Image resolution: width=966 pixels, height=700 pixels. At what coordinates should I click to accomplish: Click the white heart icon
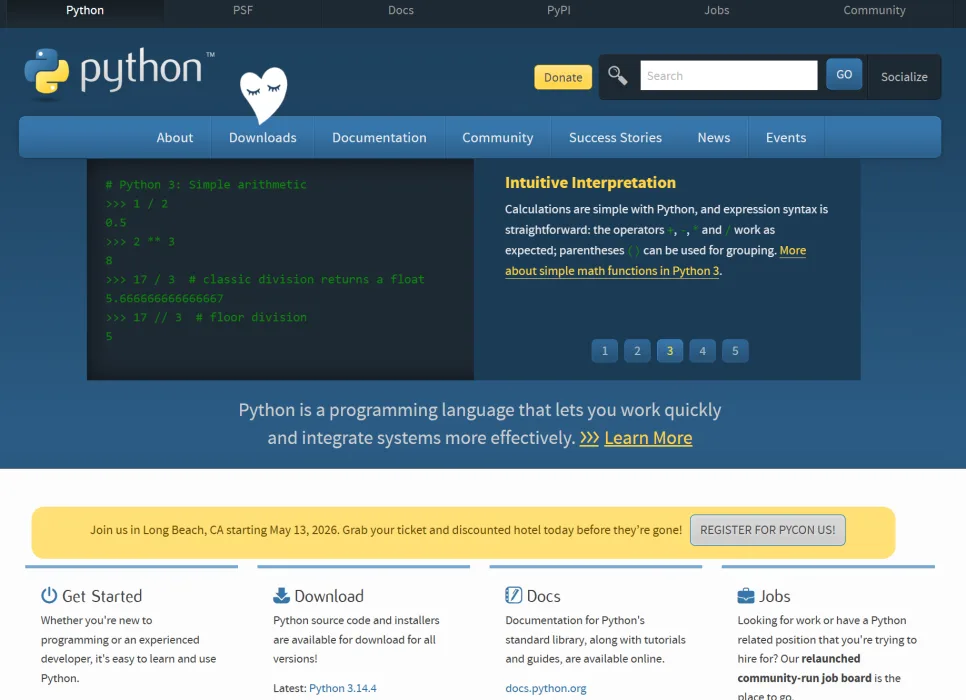click(264, 94)
